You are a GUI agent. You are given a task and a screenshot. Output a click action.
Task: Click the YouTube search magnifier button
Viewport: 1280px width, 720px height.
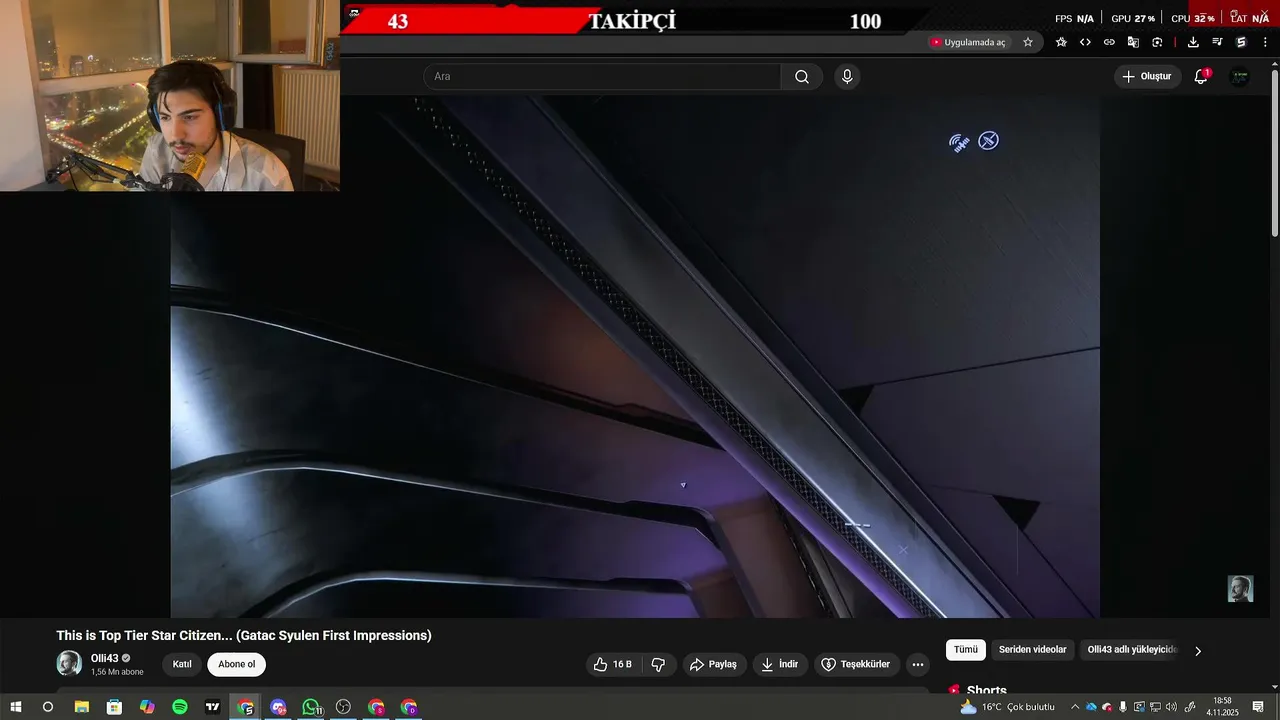pyautogui.click(x=802, y=77)
